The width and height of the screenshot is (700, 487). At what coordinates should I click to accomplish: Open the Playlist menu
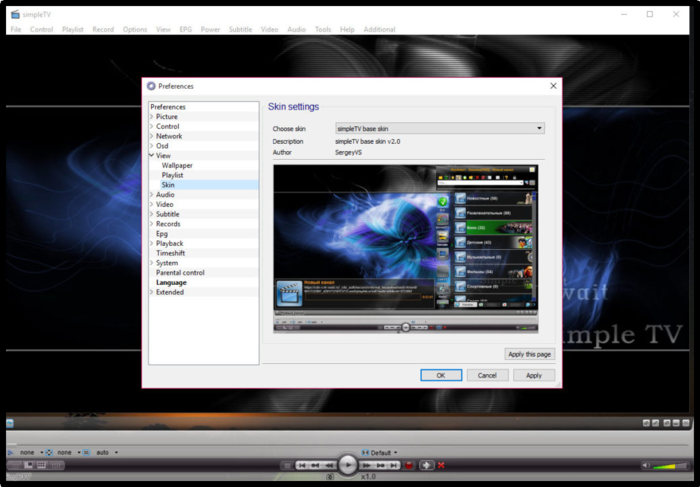click(73, 29)
